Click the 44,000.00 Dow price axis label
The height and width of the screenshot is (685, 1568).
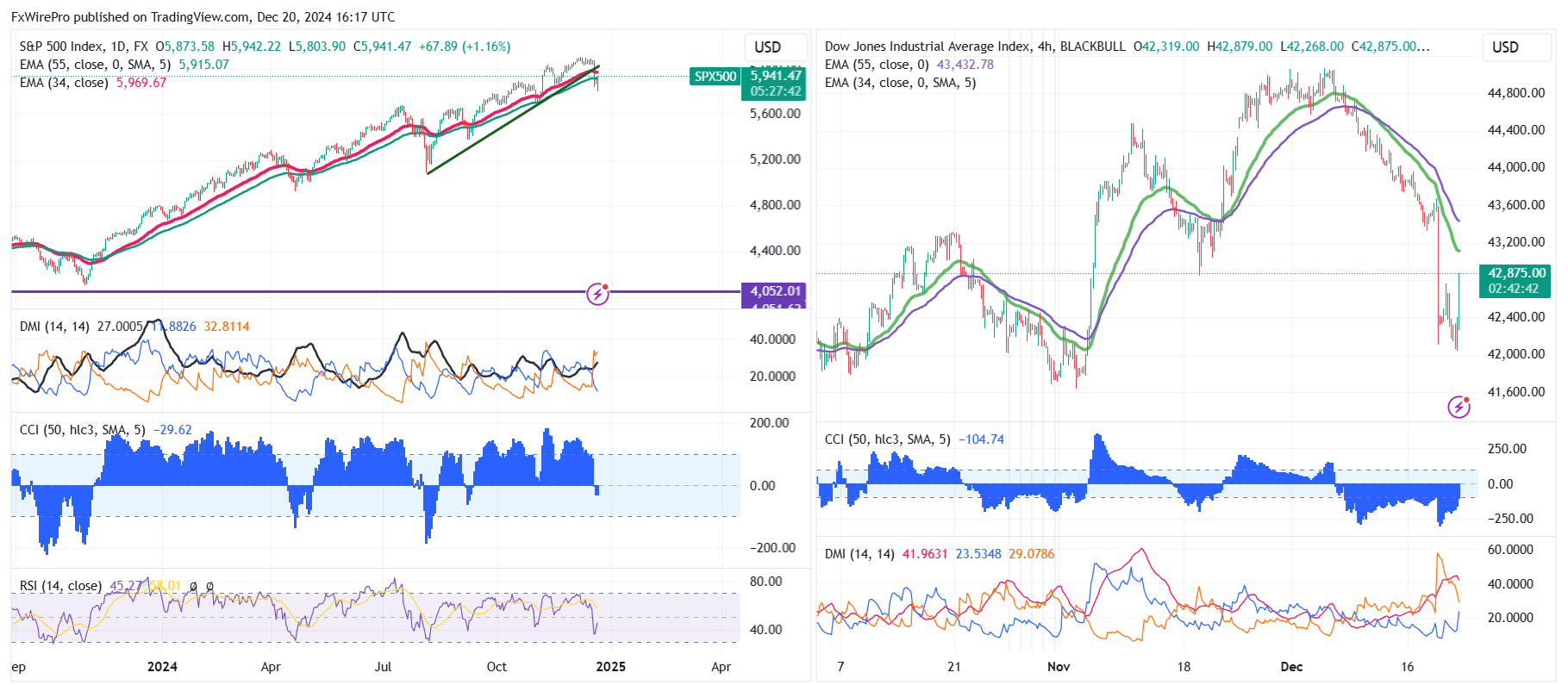pyautogui.click(x=1516, y=167)
